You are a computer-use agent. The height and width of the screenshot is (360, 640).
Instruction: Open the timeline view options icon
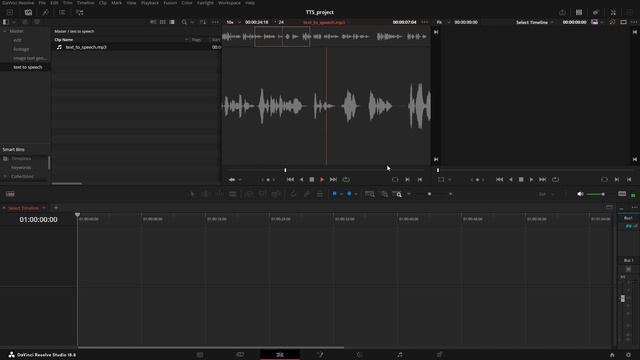point(10,194)
